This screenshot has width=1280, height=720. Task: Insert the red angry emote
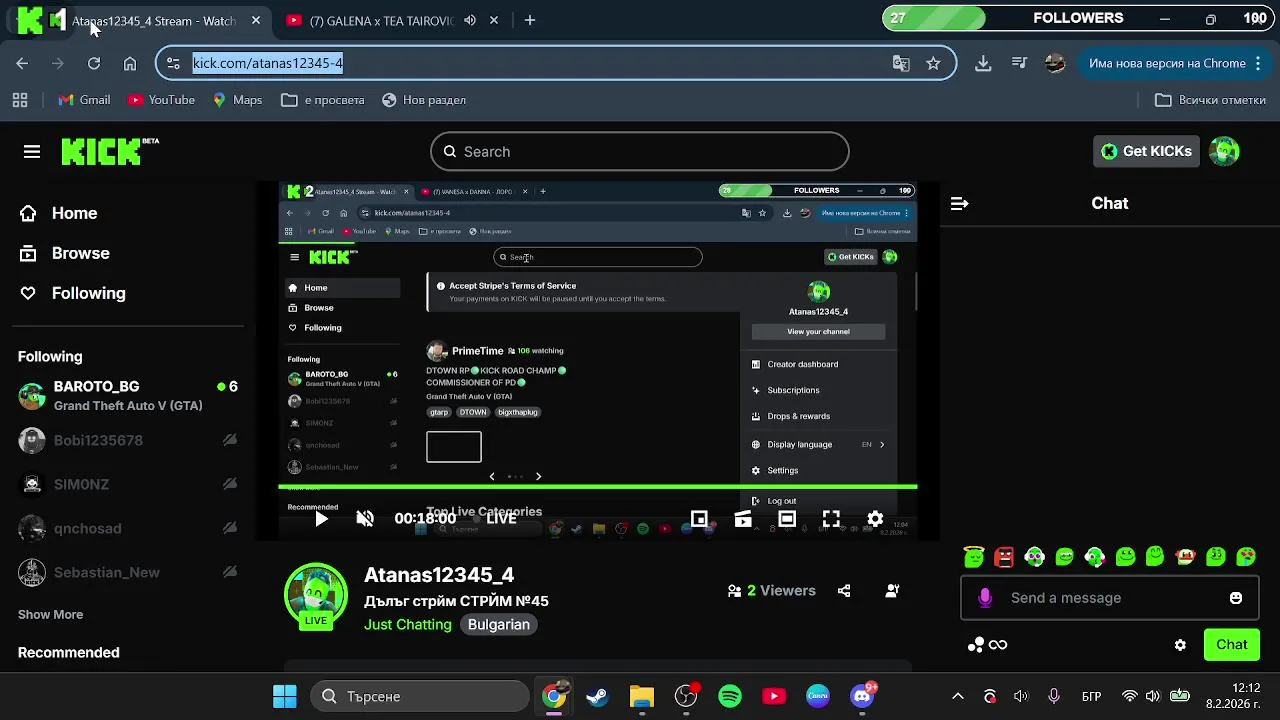pyautogui.click(x=1004, y=556)
